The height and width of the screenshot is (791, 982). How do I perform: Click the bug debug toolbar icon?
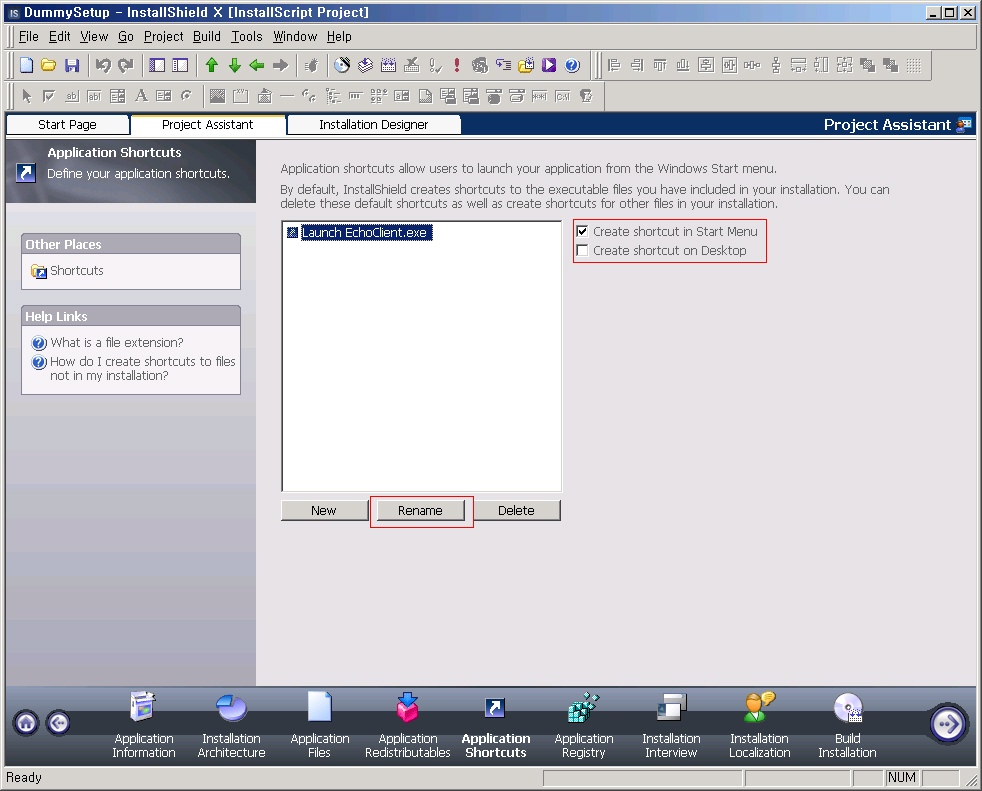pyautogui.click(x=311, y=65)
